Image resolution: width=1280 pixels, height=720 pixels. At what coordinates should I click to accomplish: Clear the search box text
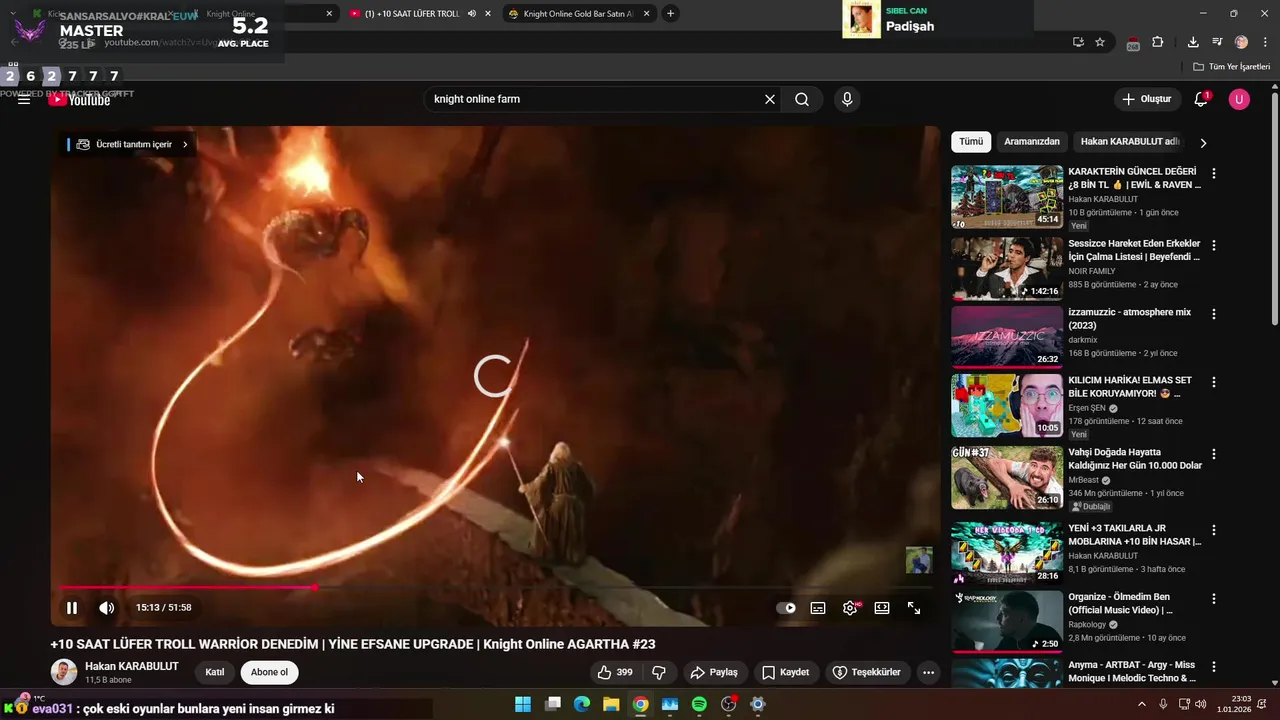[770, 99]
